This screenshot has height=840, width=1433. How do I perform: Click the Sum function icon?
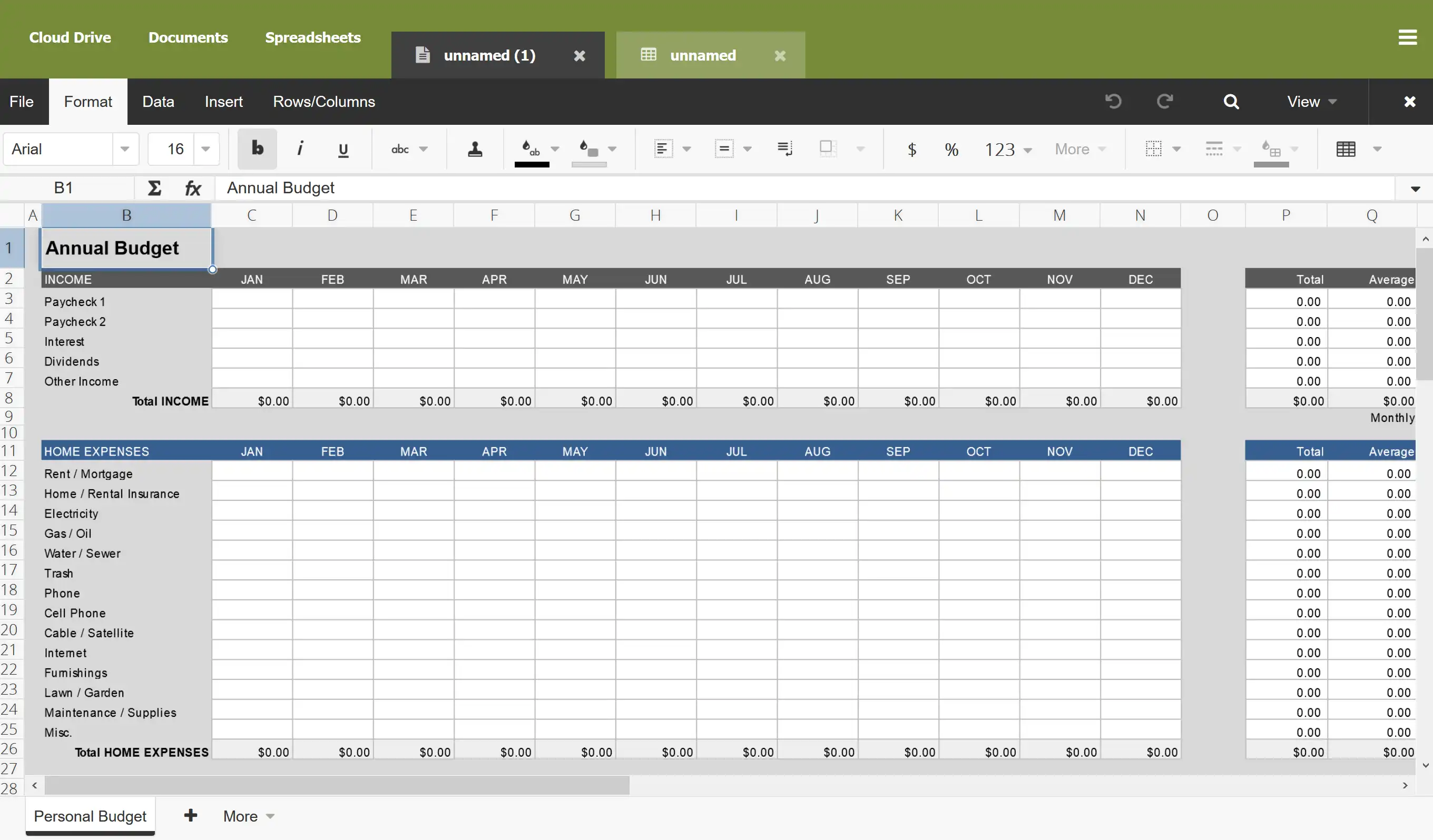pos(154,188)
